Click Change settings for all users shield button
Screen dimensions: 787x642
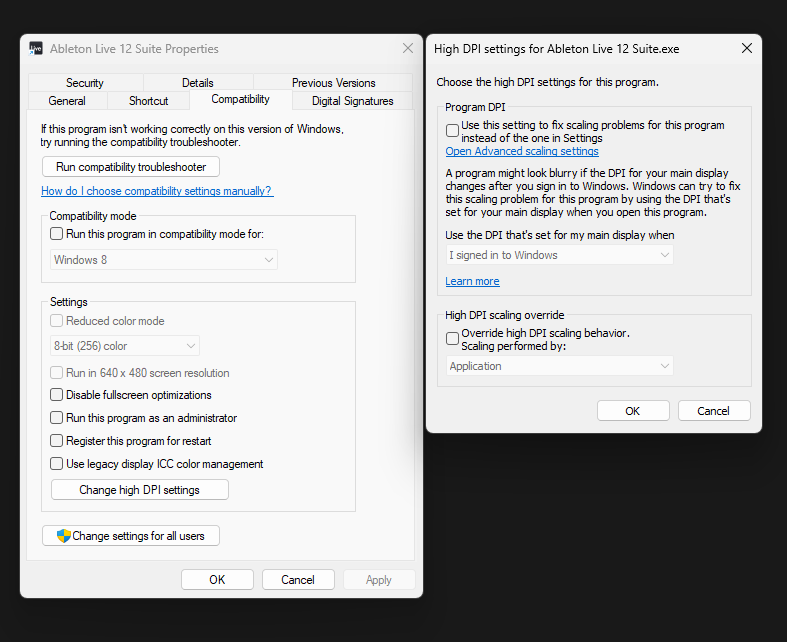pos(131,536)
